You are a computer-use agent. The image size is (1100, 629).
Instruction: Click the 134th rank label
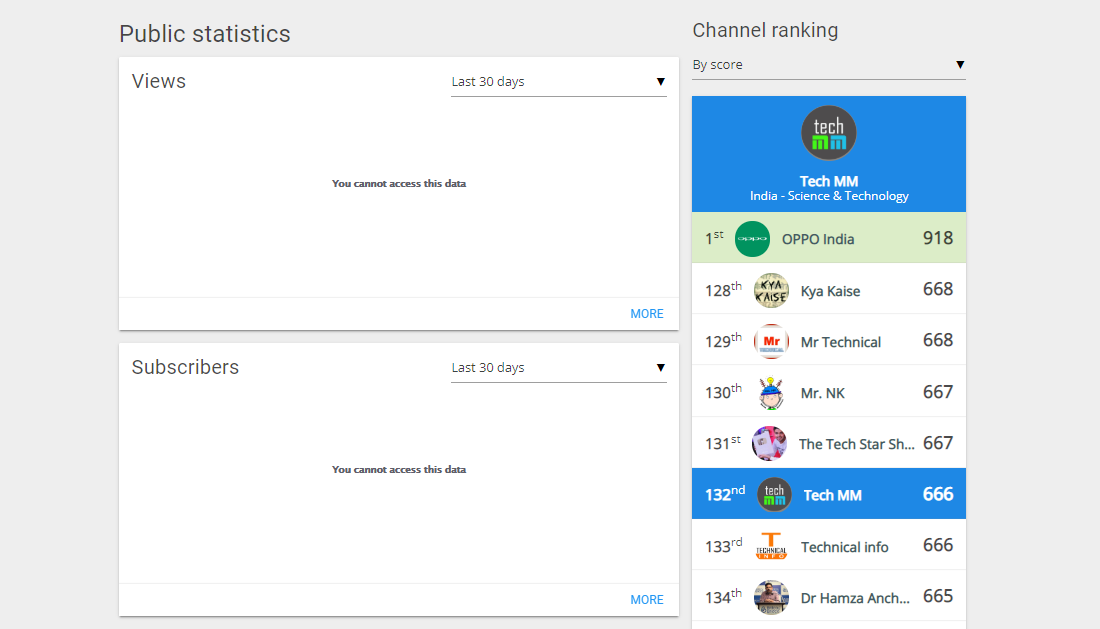(723, 596)
